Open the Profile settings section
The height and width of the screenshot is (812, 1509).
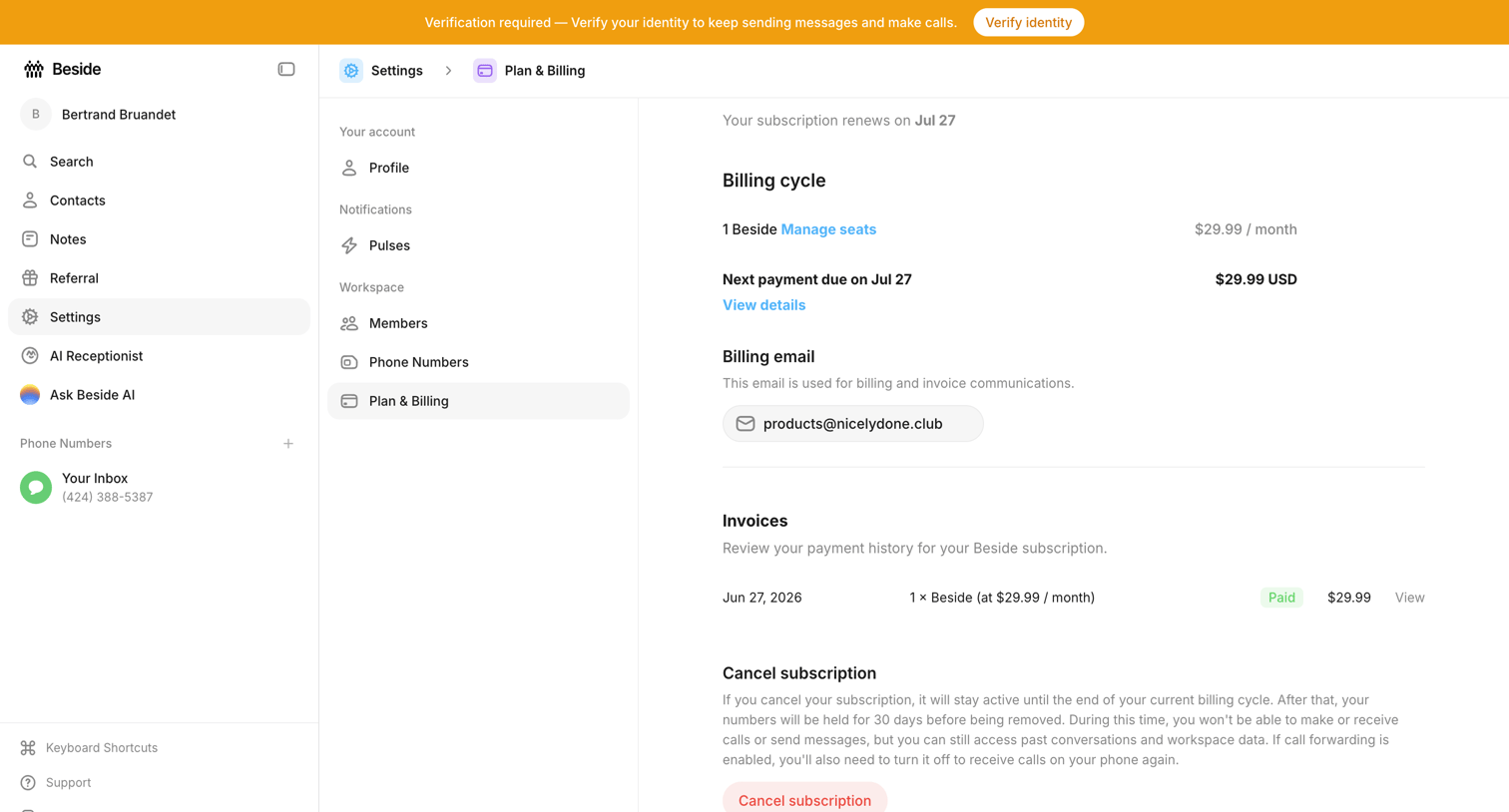pyautogui.click(x=478, y=168)
